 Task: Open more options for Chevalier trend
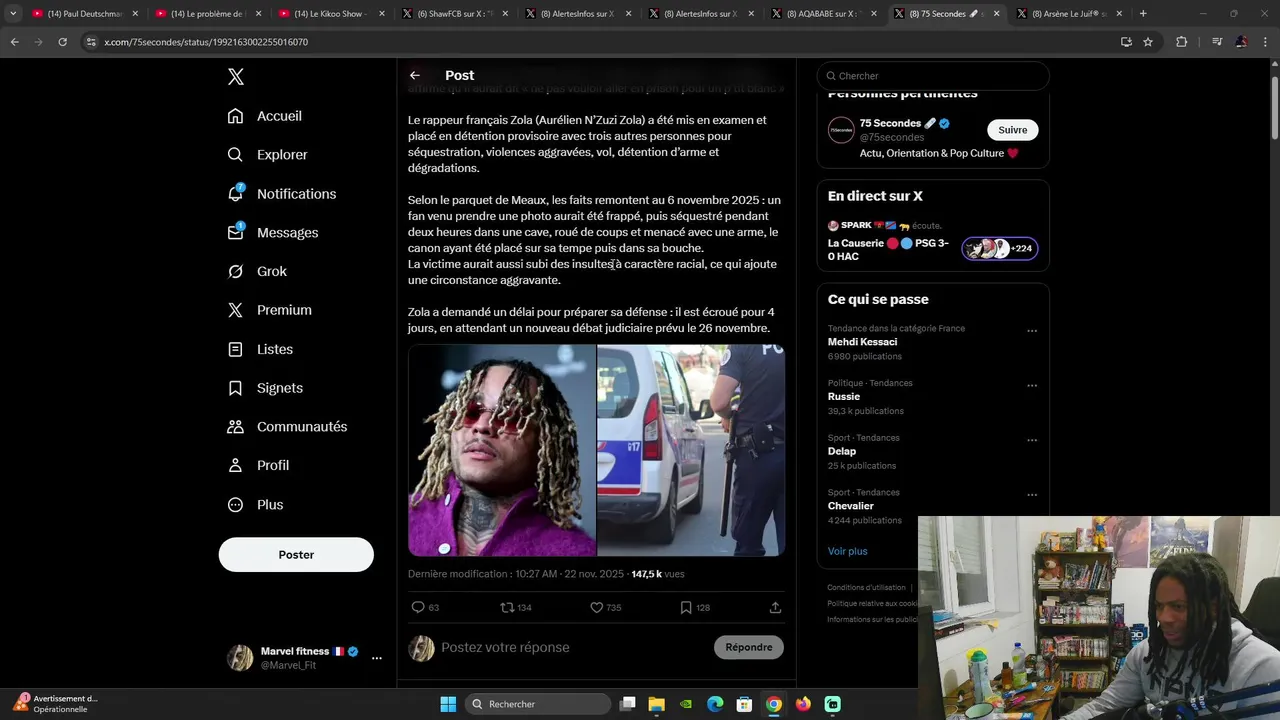(x=1032, y=495)
